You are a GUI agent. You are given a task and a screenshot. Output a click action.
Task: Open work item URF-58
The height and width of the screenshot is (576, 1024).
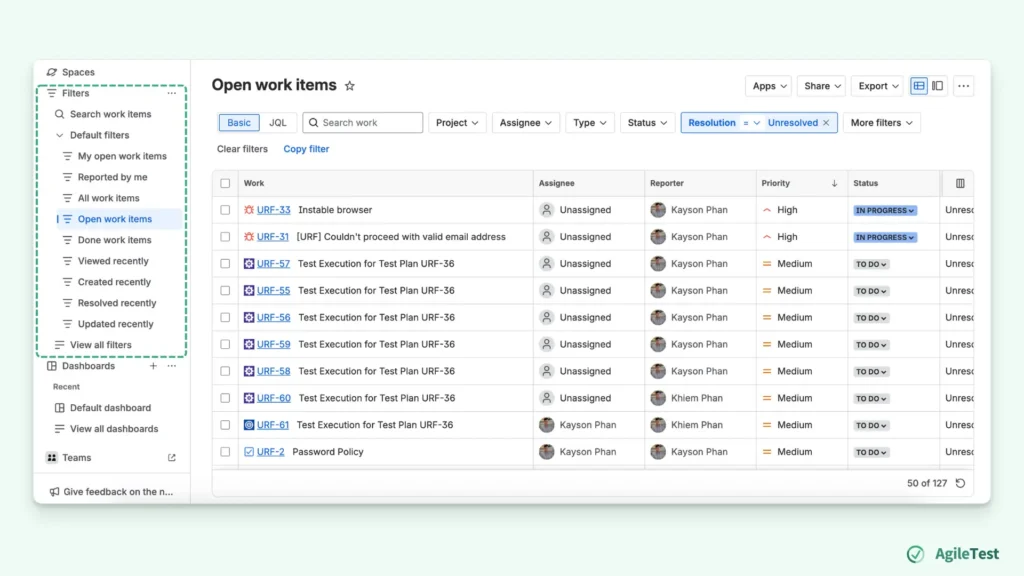pos(273,371)
